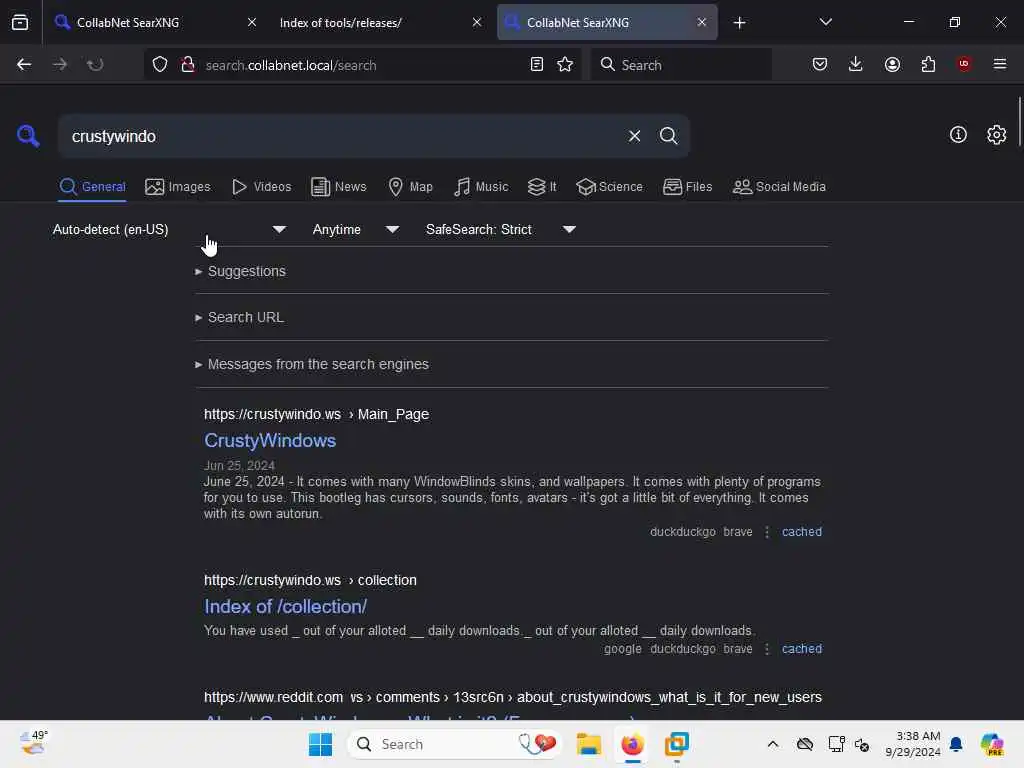
Task: Switch to the Files category
Action: click(x=687, y=187)
